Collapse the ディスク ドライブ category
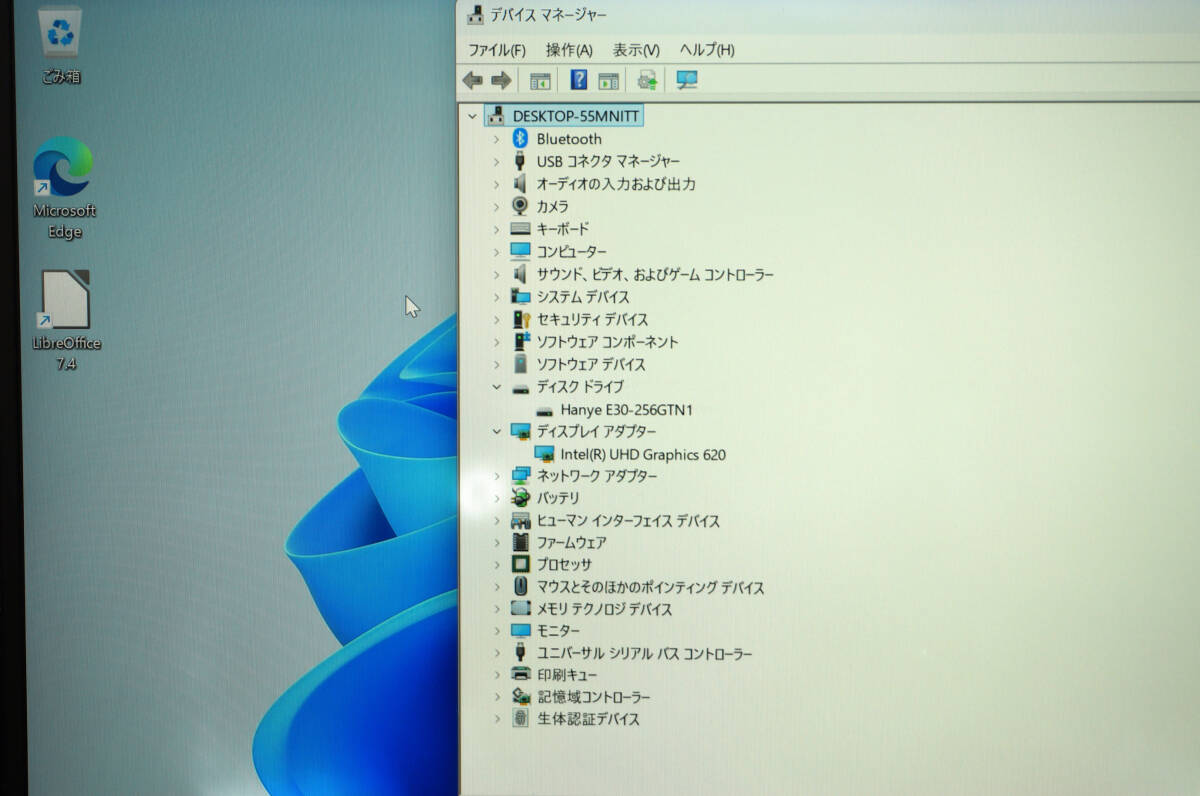Screen dimensions: 1200x796 click(x=496, y=386)
